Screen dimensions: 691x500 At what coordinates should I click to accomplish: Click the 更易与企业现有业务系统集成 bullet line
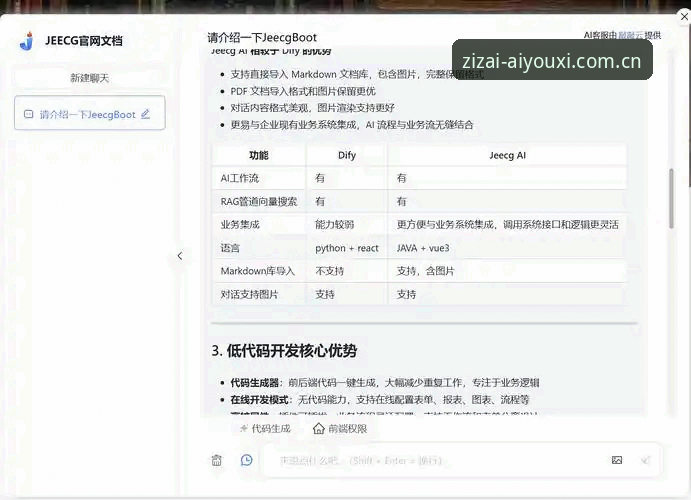[352, 125]
